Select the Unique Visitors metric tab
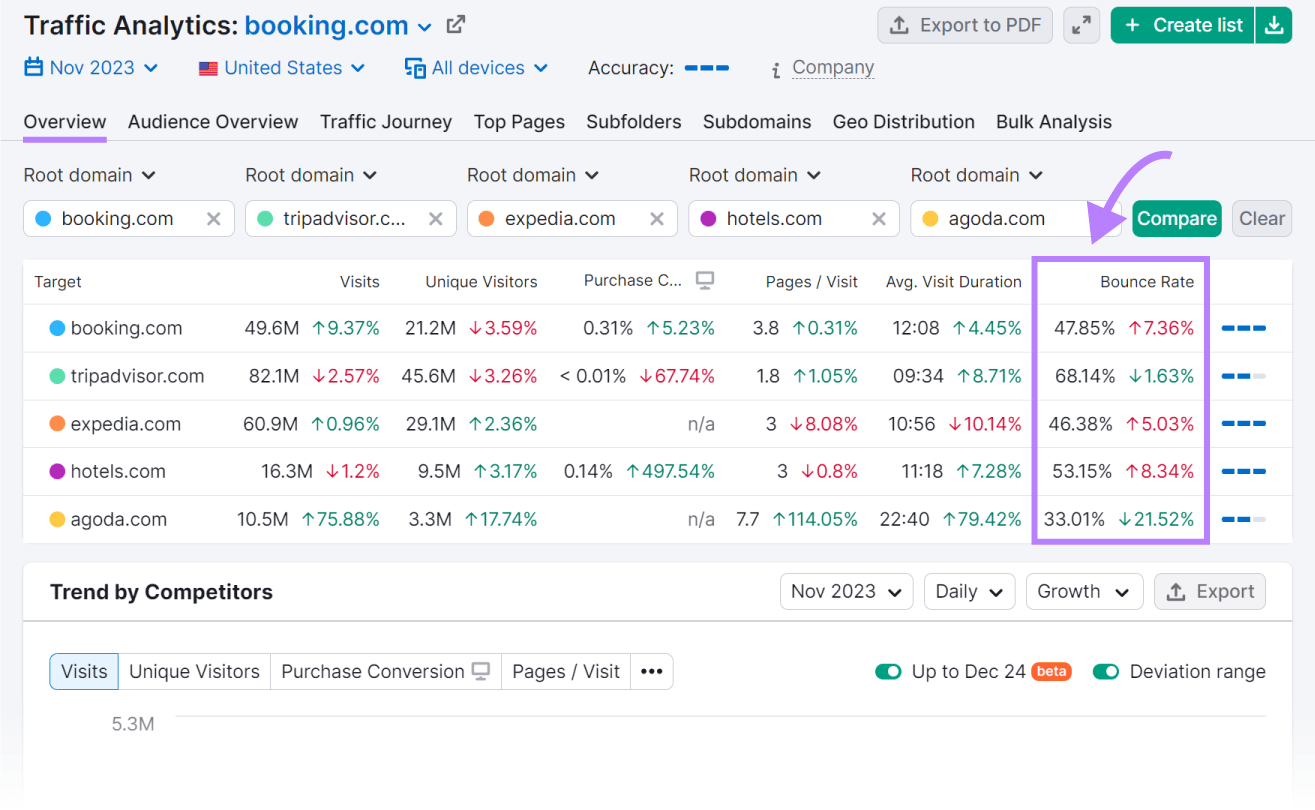Screen dimensions: 1315x810 coord(194,671)
